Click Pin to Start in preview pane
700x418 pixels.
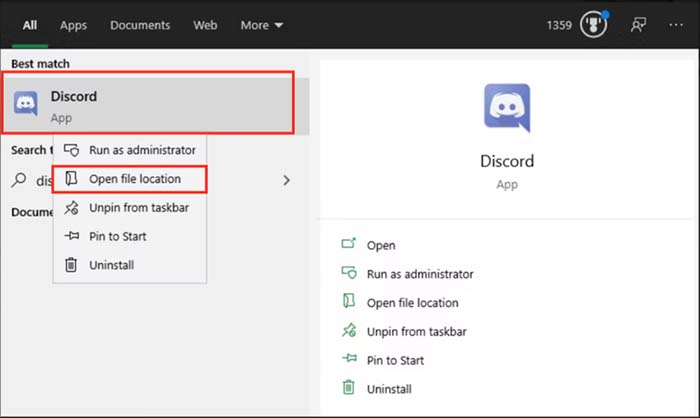pos(395,360)
